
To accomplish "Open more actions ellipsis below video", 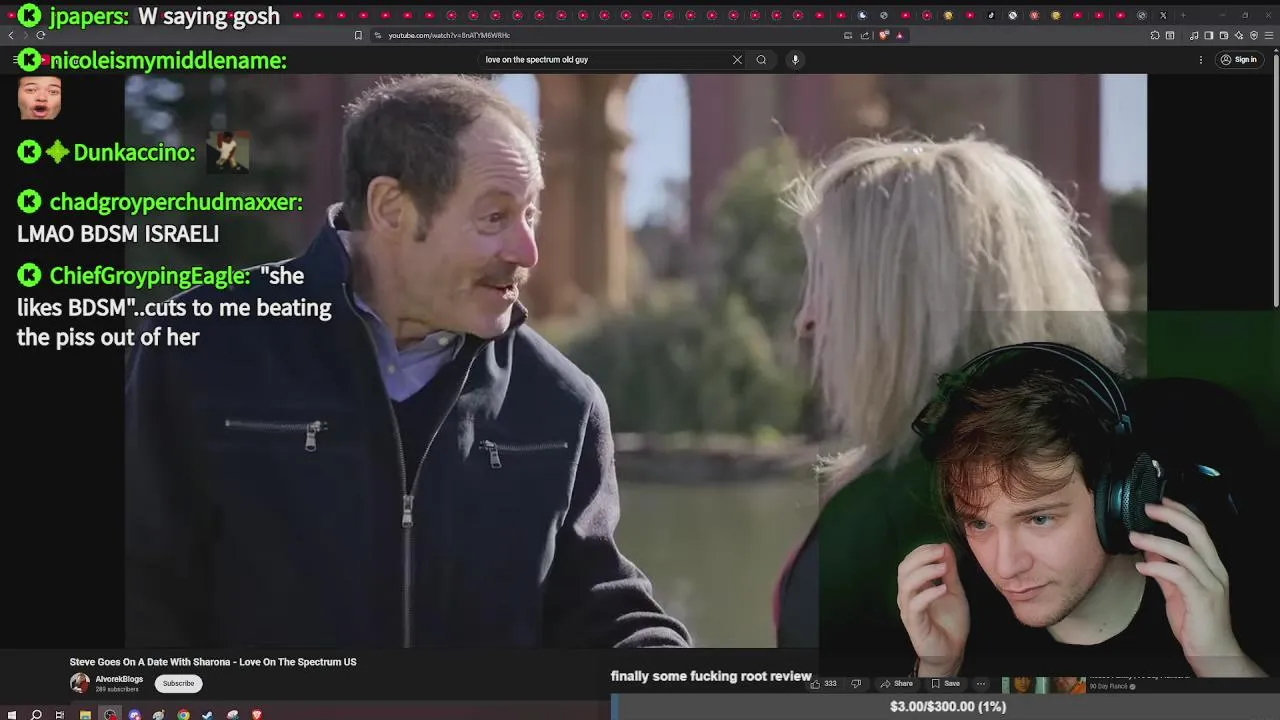I will click(980, 684).
